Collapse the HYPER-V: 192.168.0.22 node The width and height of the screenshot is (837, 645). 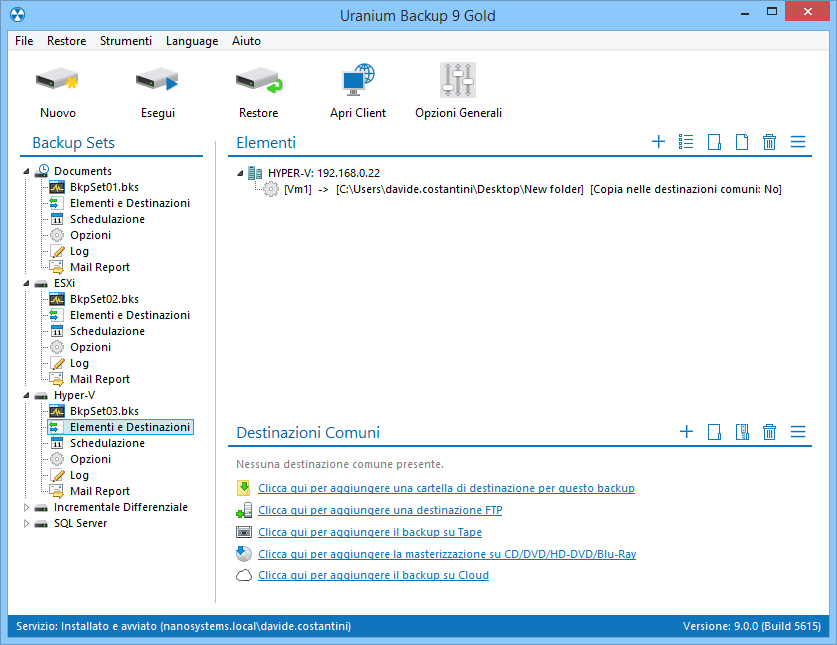[240, 173]
